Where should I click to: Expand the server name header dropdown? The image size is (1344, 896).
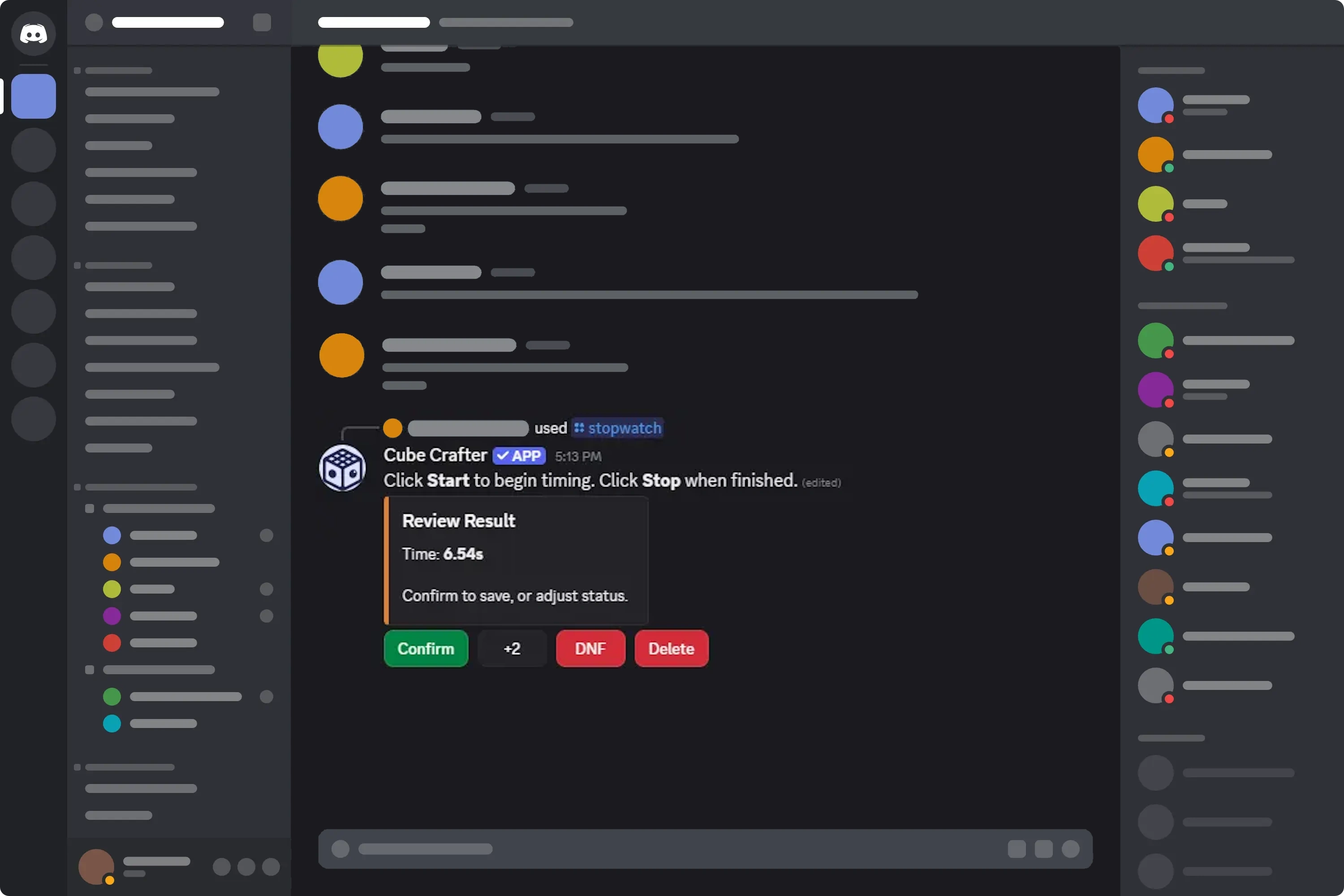click(168, 22)
